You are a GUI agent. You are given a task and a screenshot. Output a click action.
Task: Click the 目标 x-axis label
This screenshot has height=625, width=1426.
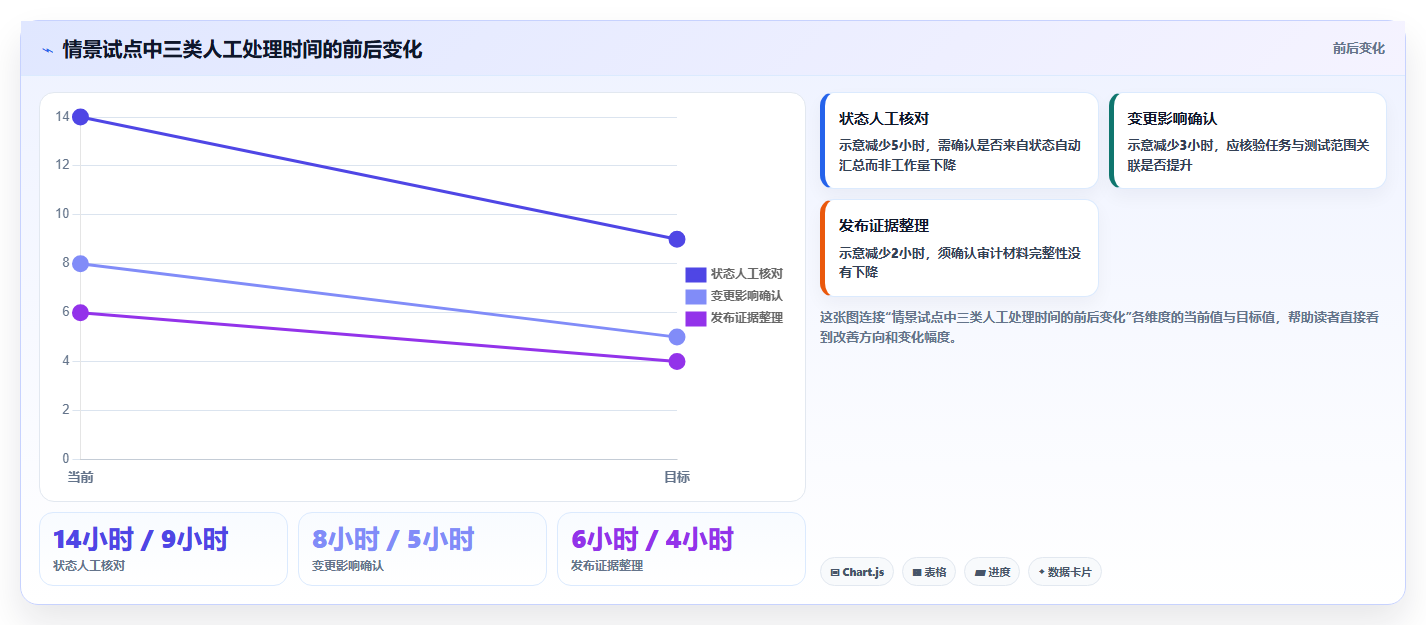pos(677,477)
